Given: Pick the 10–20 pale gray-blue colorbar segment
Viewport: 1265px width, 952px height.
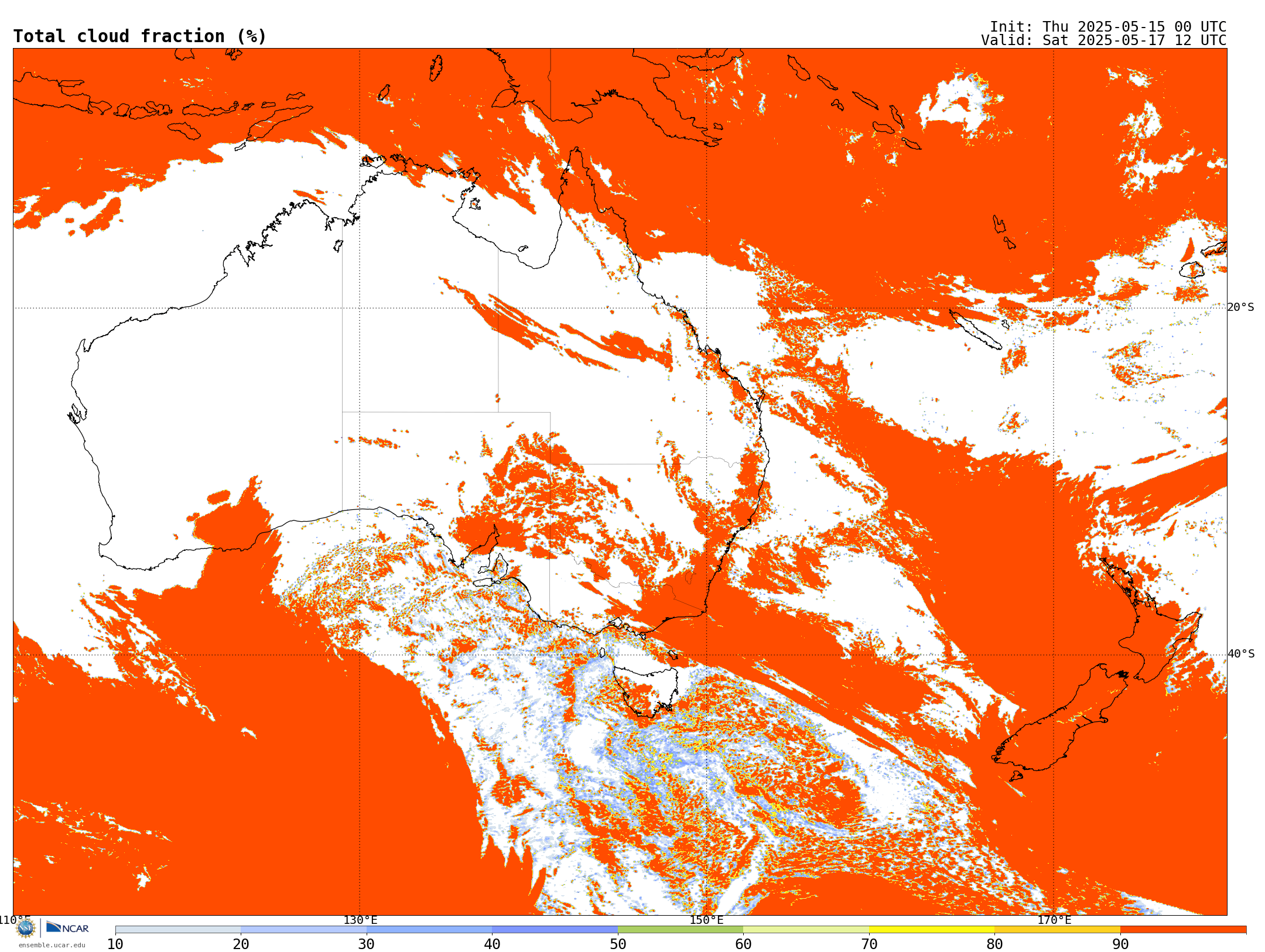Looking at the screenshot, I should tap(178, 930).
